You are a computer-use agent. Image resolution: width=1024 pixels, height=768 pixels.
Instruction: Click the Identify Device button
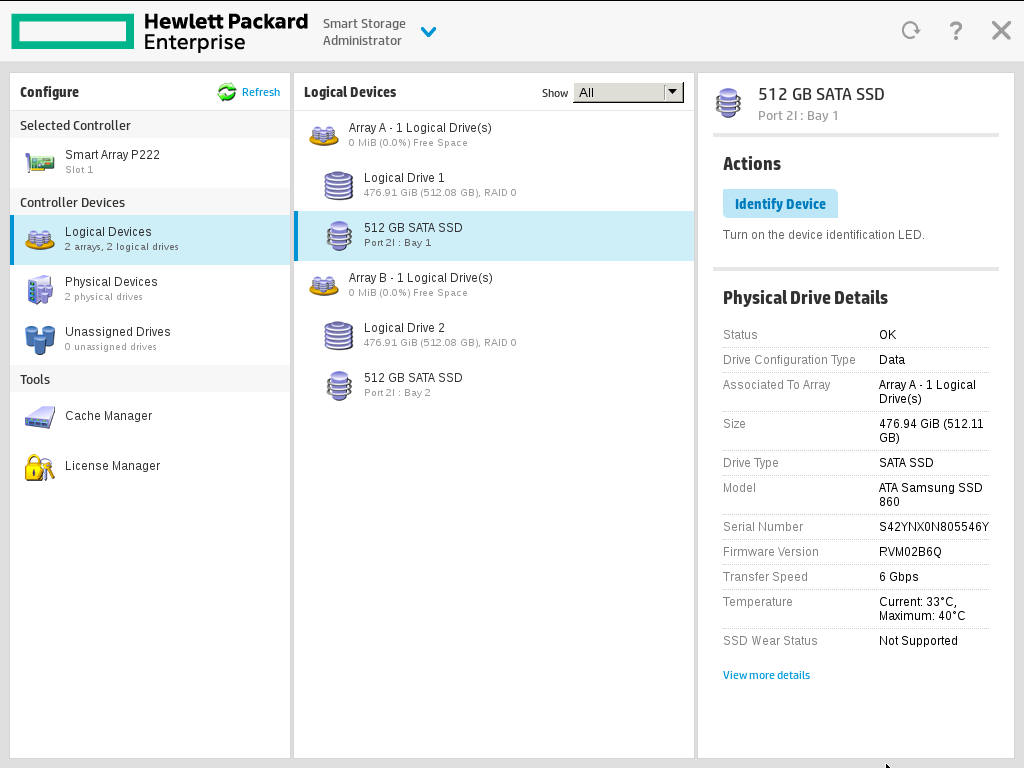[x=780, y=204]
